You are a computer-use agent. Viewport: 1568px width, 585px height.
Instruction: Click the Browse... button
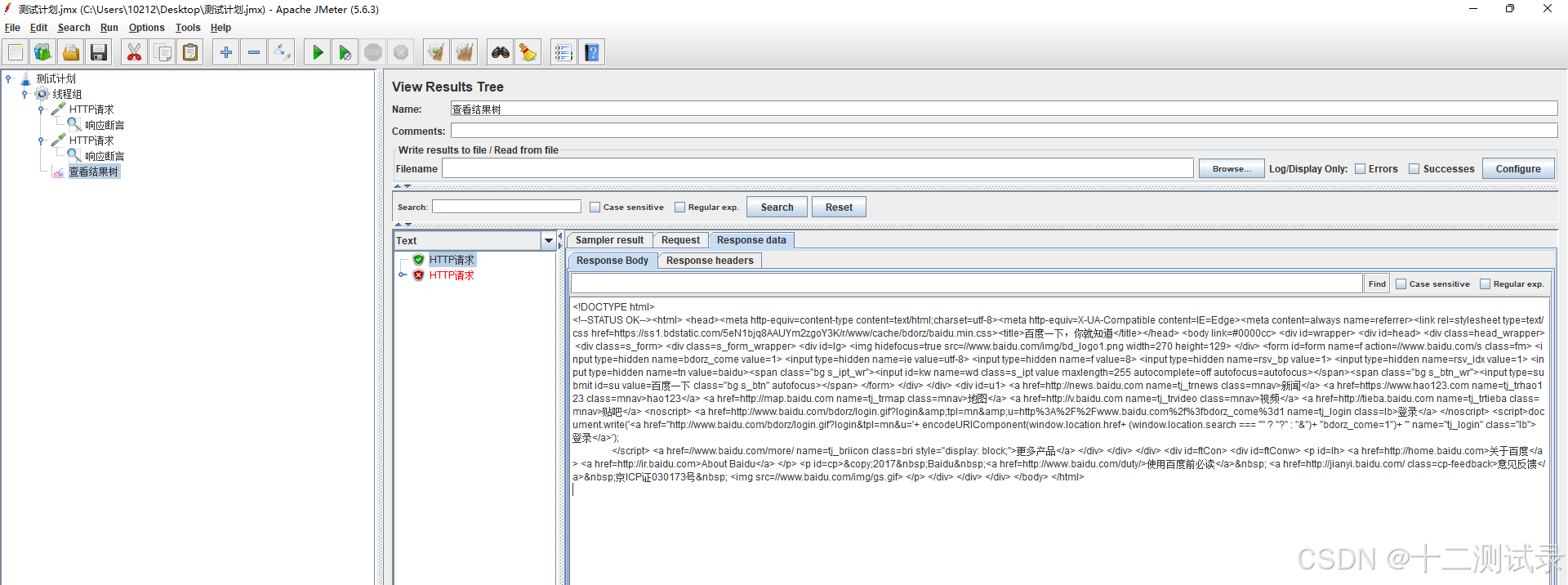click(1232, 169)
